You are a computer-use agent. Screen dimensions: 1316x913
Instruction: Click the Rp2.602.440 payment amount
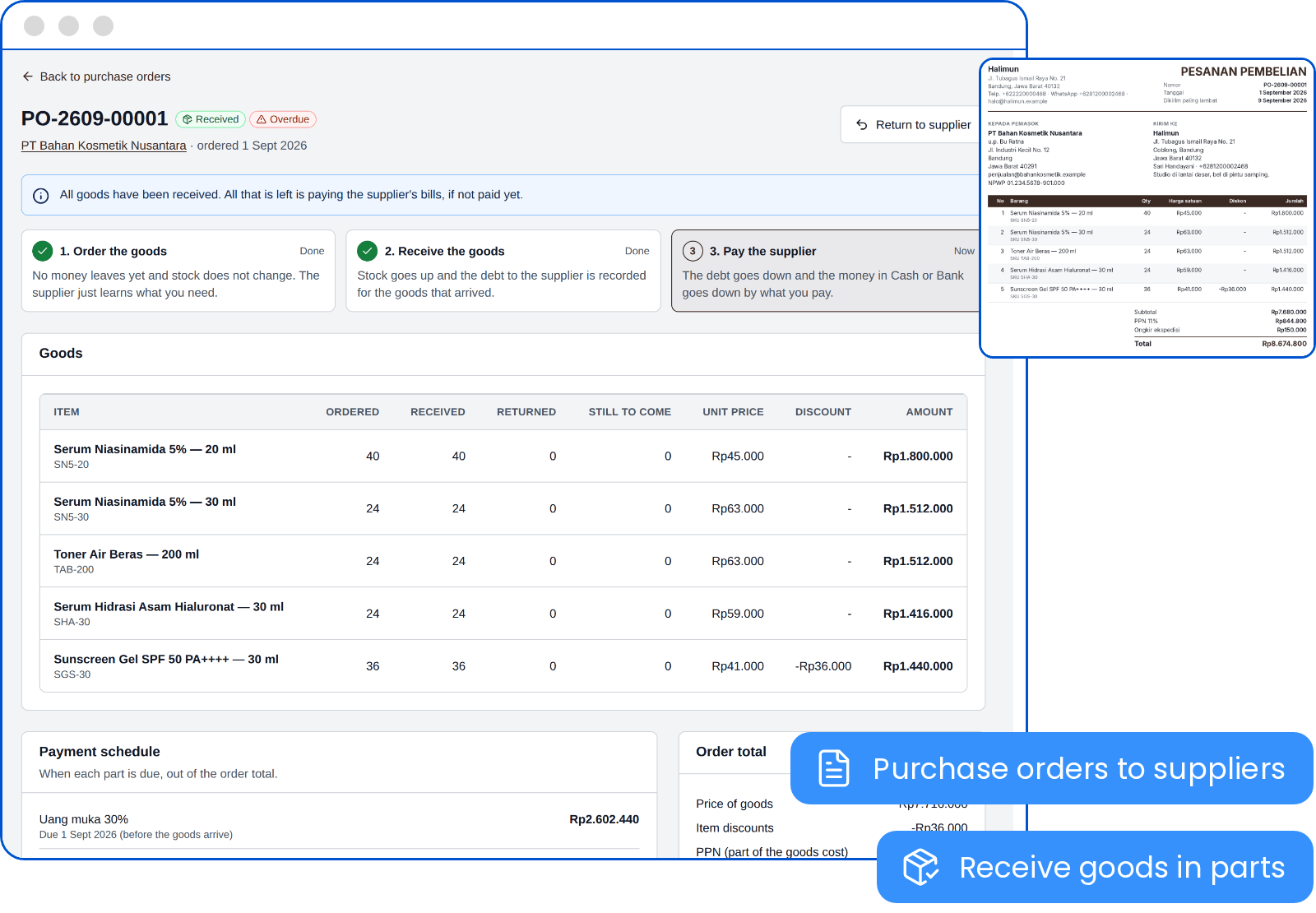604,819
